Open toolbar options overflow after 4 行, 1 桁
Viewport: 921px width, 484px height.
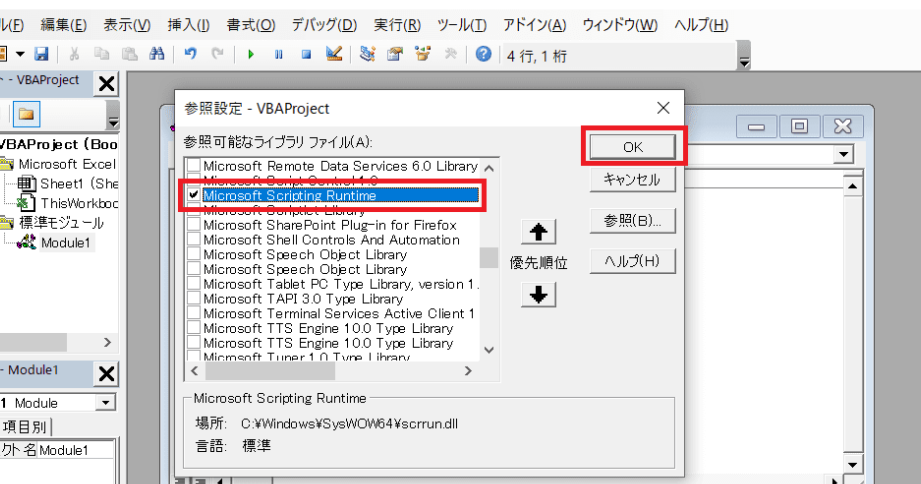pos(744,56)
